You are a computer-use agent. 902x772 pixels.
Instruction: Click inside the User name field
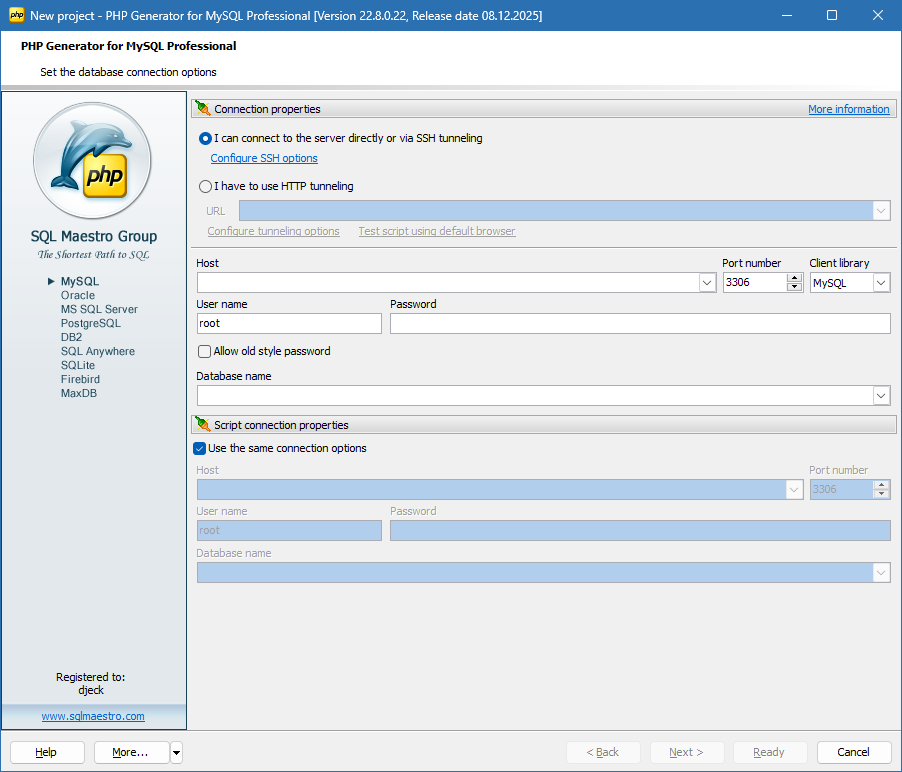point(288,323)
